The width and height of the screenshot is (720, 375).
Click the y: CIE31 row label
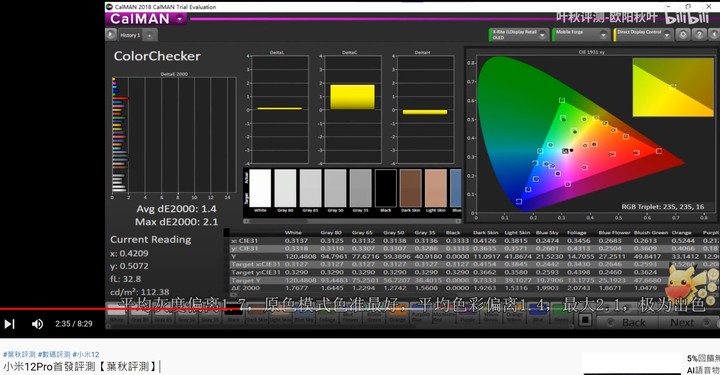(x=245, y=248)
